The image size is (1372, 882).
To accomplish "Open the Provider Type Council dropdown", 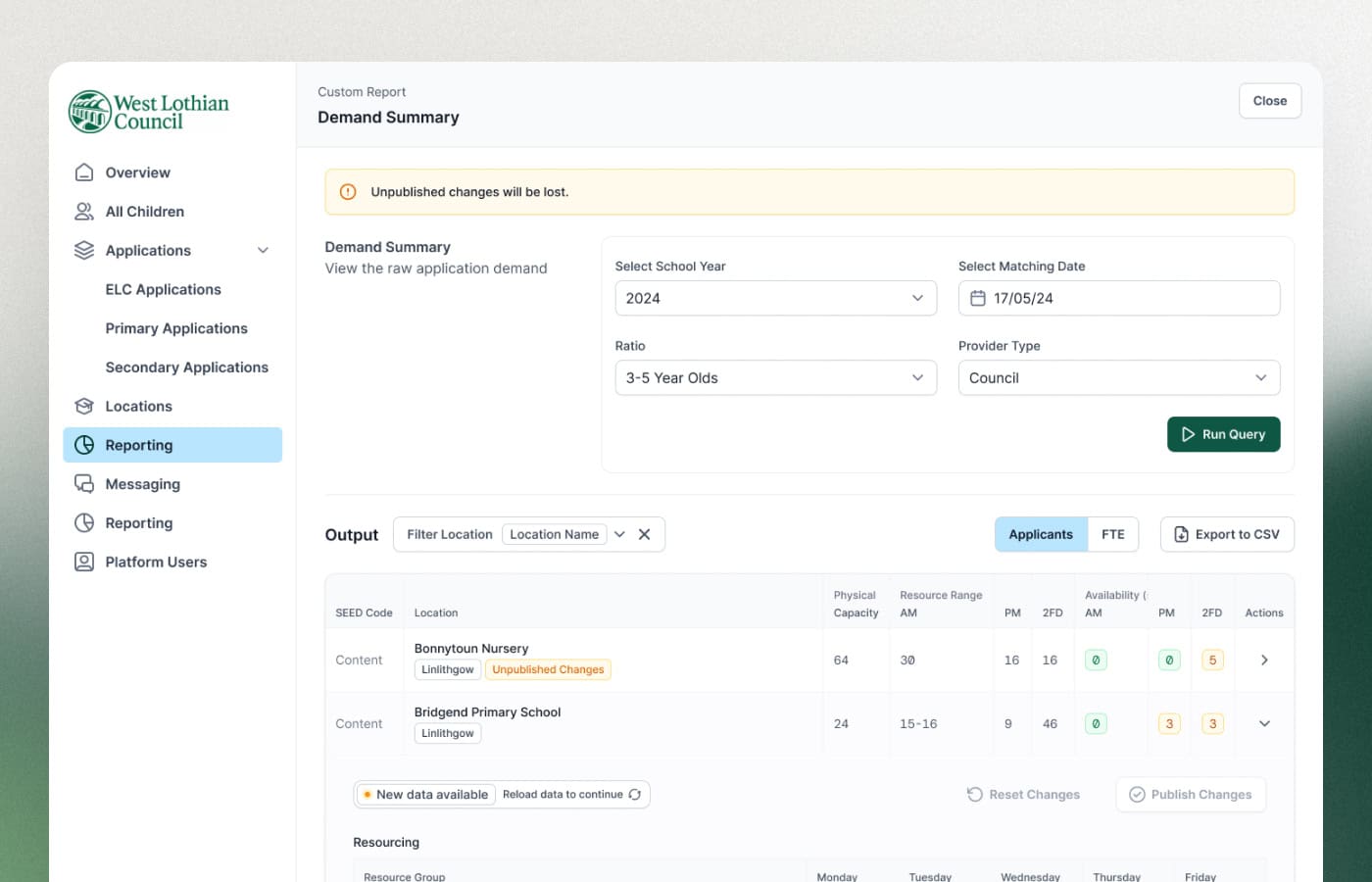I will pos(1118,378).
